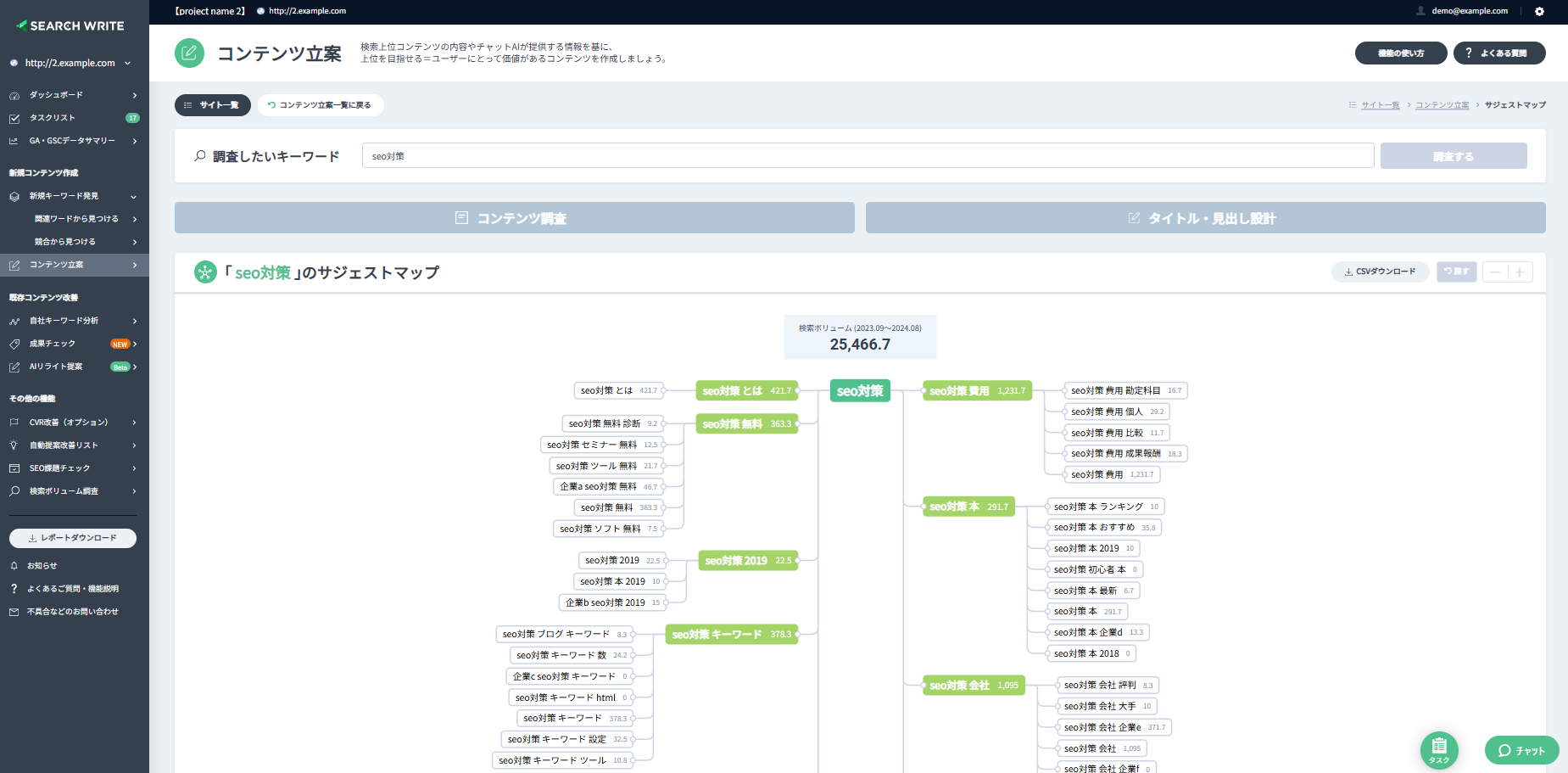The width and height of the screenshot is (1568, 773).
Task: Expand the SEO課題チェック chevron
Action: pyautogui.click(x=135, y=468)
